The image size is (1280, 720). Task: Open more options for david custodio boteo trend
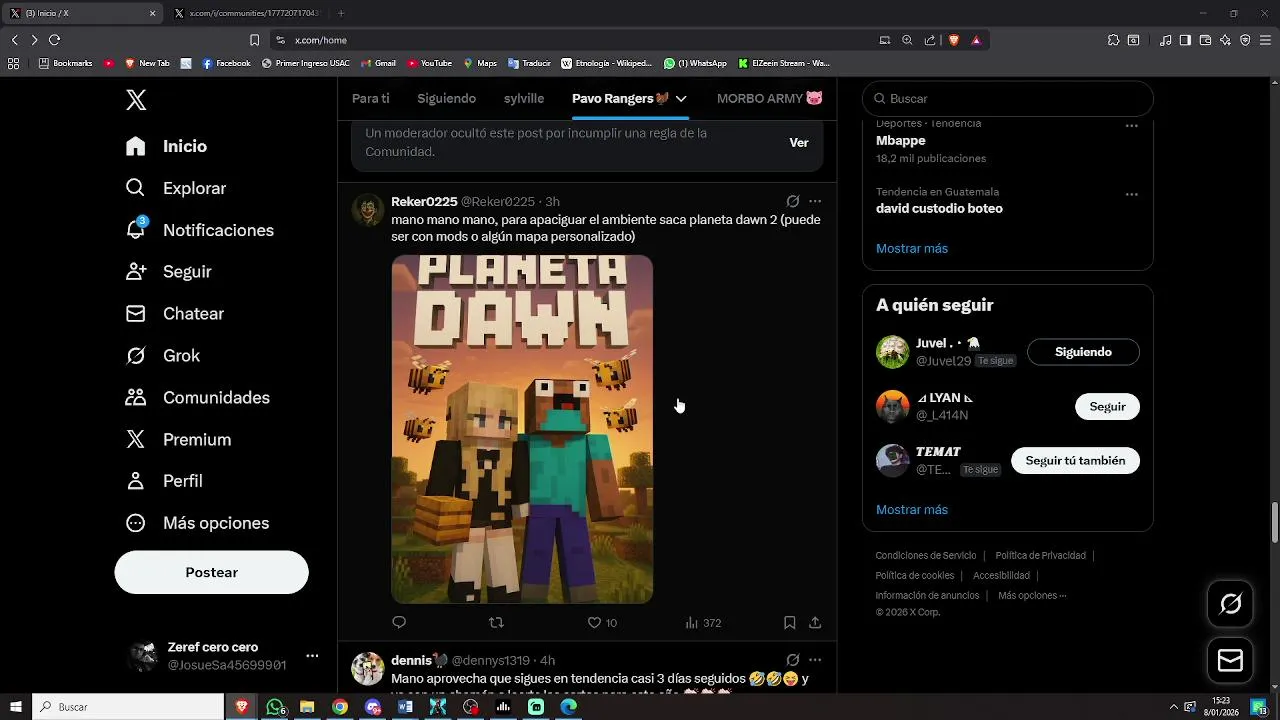pyautogui.click(x=1132, y=194)
